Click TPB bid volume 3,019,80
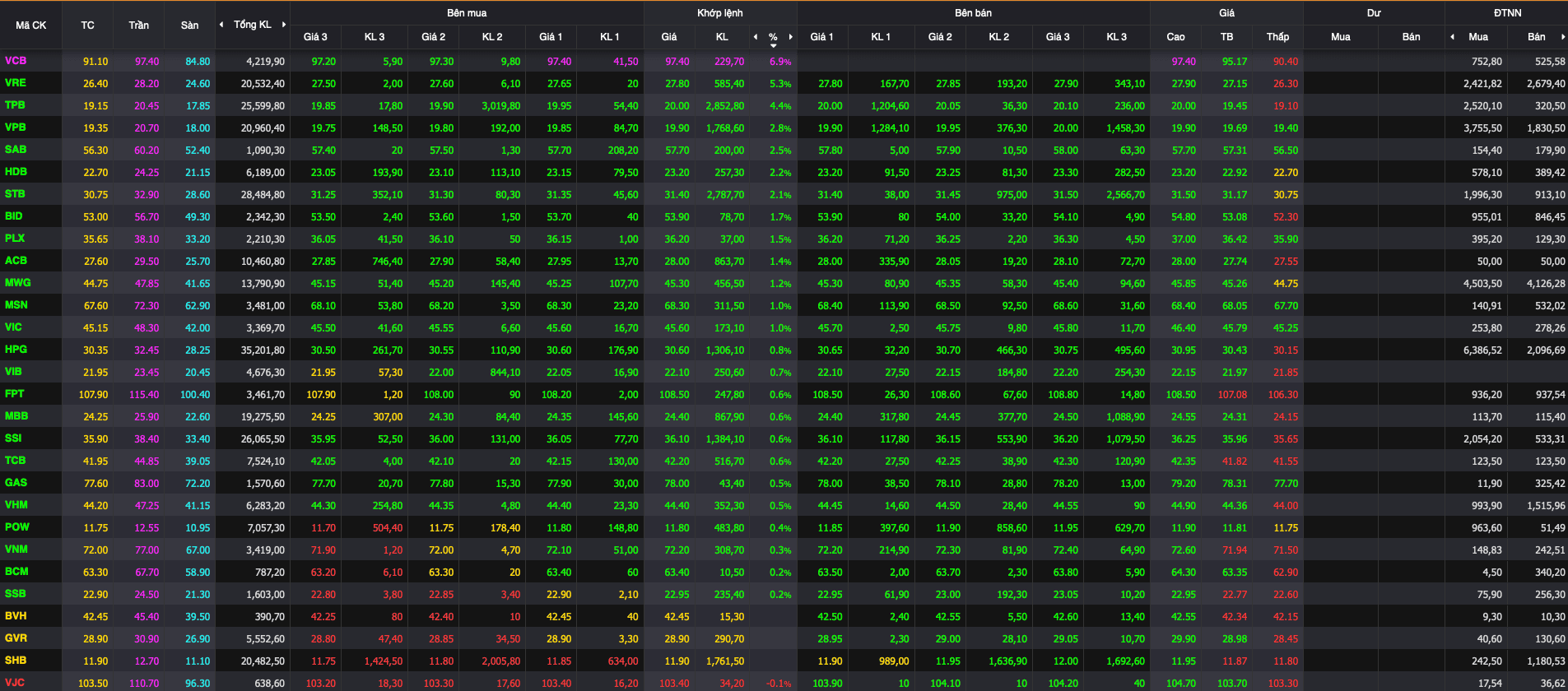This screenshot has height=691, width=1568. [500, 106]
